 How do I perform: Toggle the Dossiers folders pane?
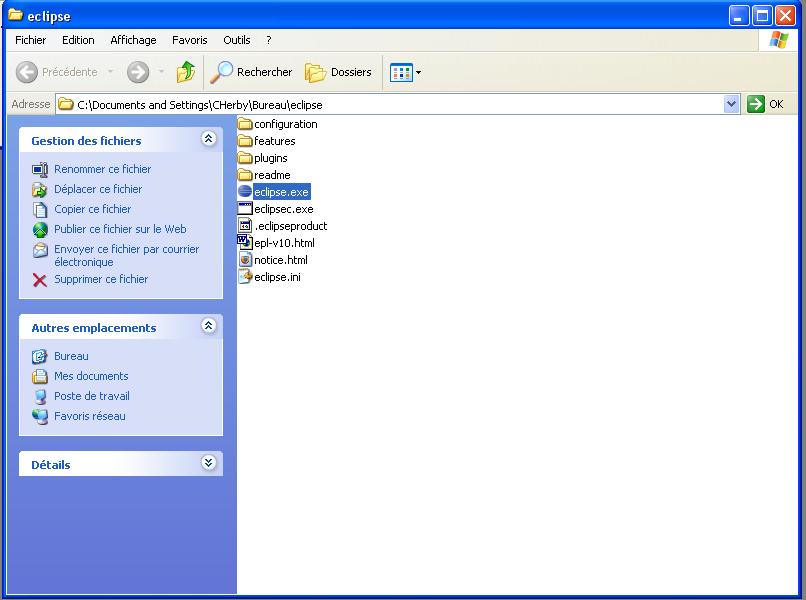pos(338,72)
